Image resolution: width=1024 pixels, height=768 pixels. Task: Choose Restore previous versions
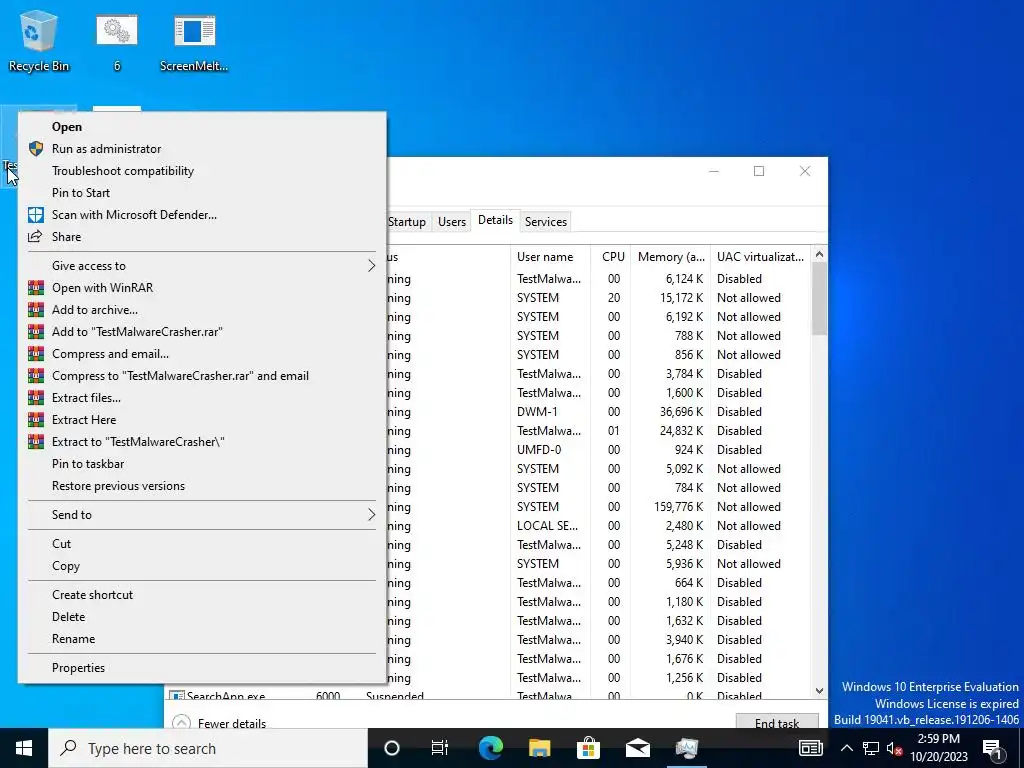[x=202, y=486]
